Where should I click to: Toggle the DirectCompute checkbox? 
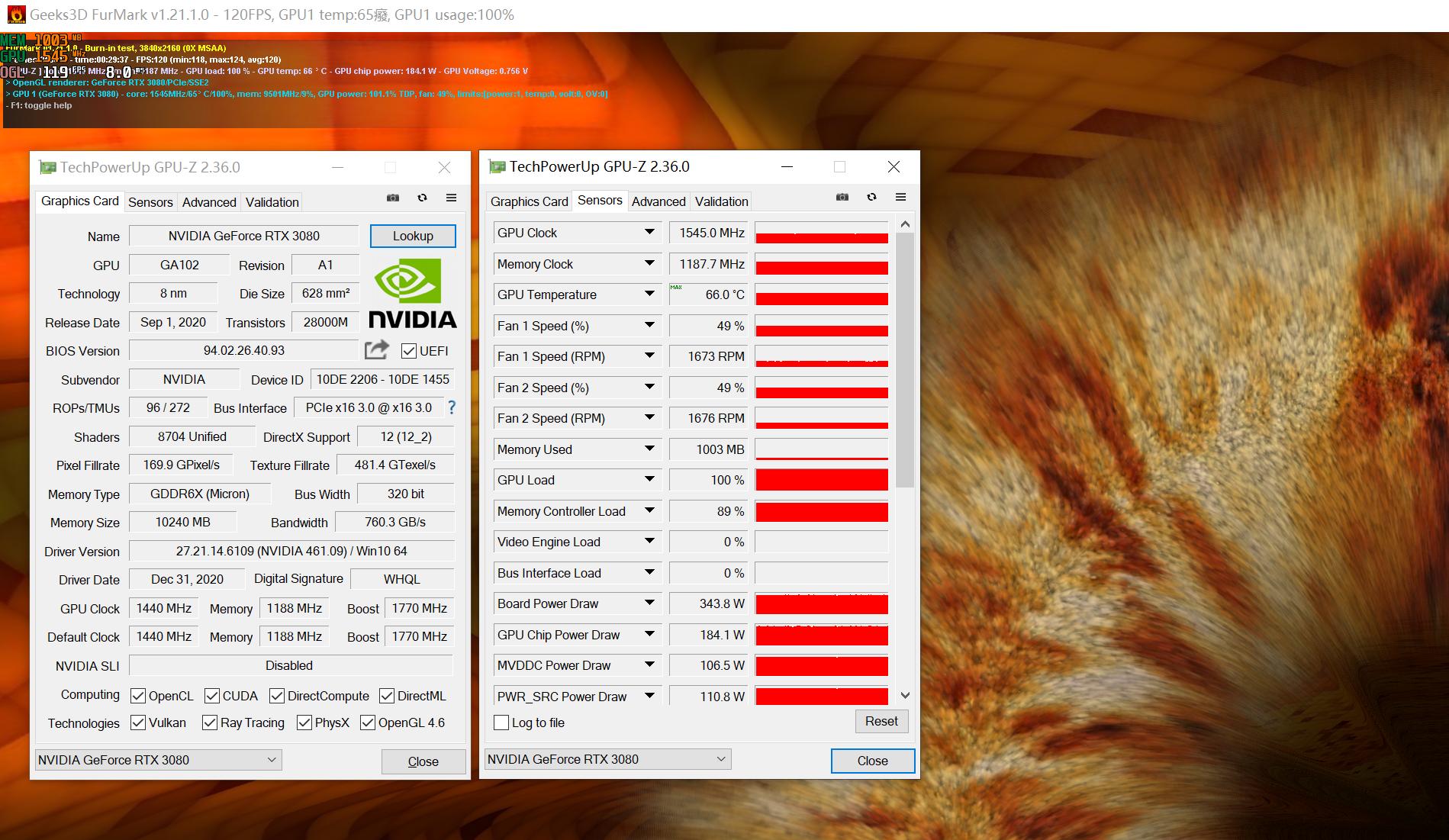(x=277, y=696)
